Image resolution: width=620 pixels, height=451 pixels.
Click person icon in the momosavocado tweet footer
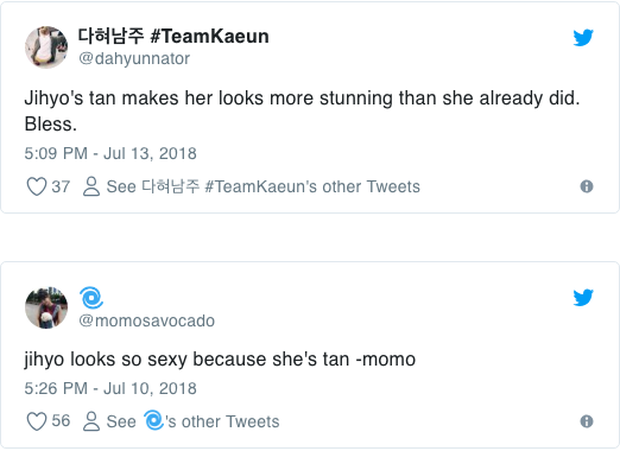coord(91,421)
